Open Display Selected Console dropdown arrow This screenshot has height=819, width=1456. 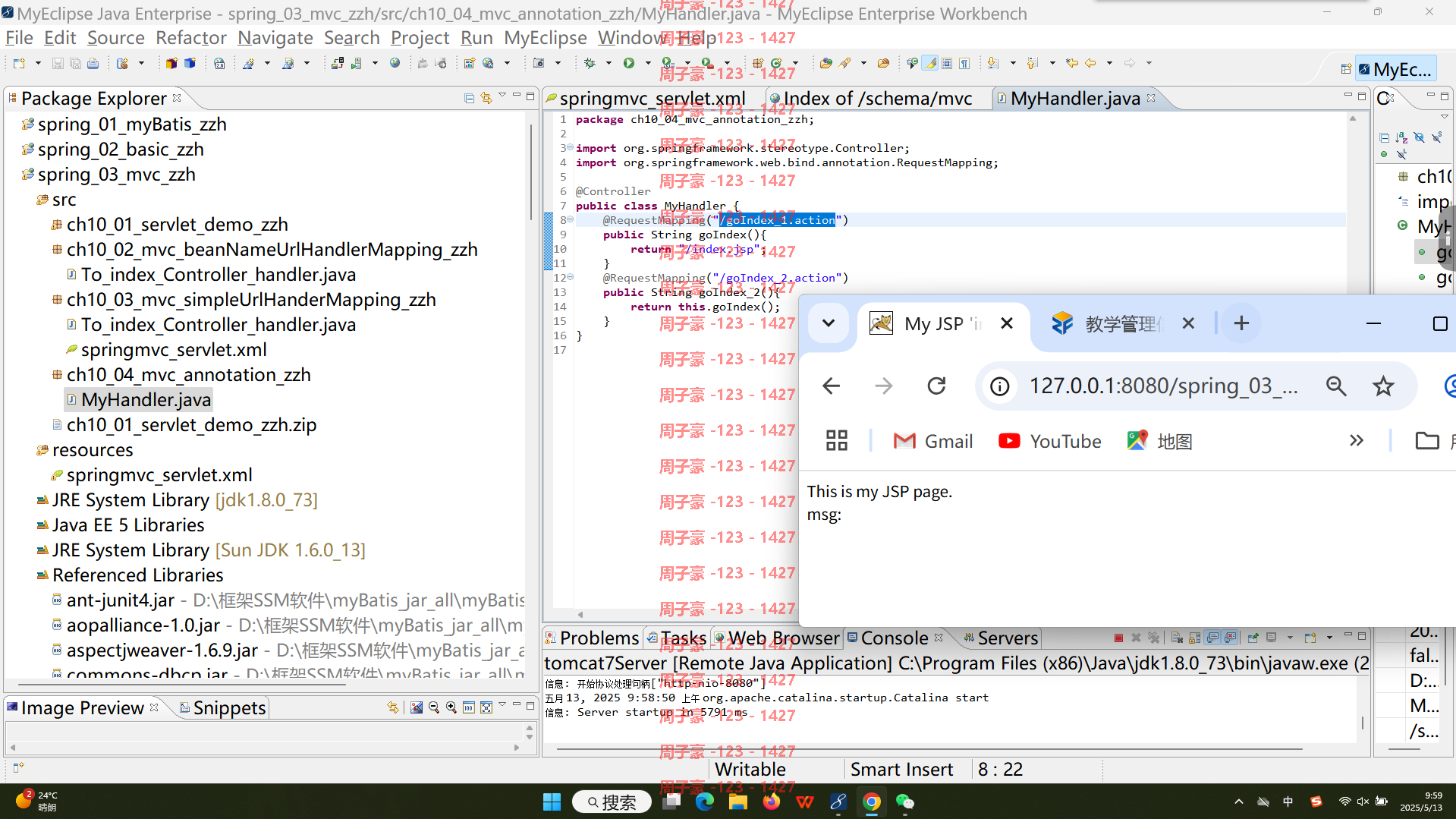click(x=1290, y=638)
